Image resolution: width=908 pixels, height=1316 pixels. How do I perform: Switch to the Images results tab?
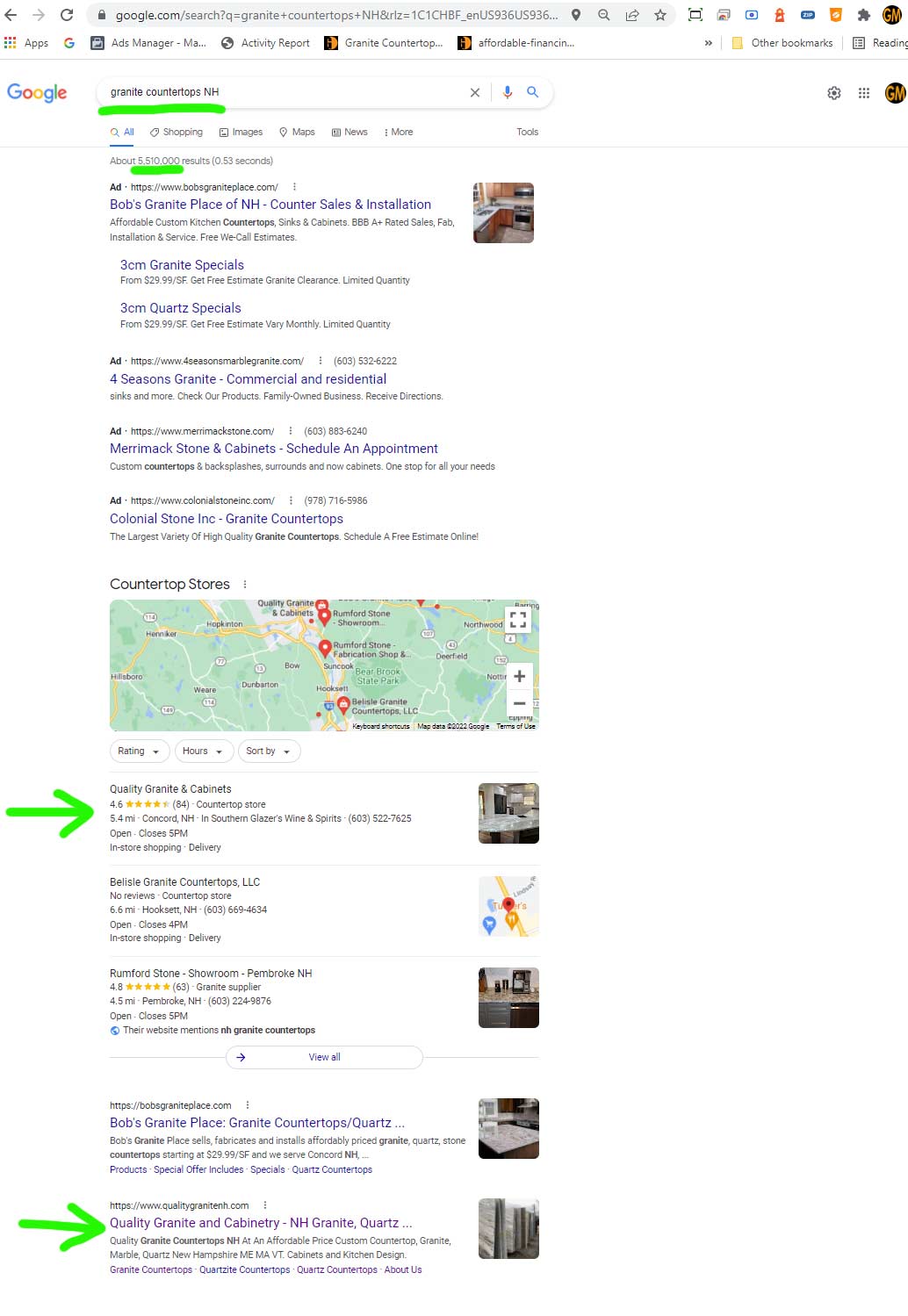click(241, 132)
